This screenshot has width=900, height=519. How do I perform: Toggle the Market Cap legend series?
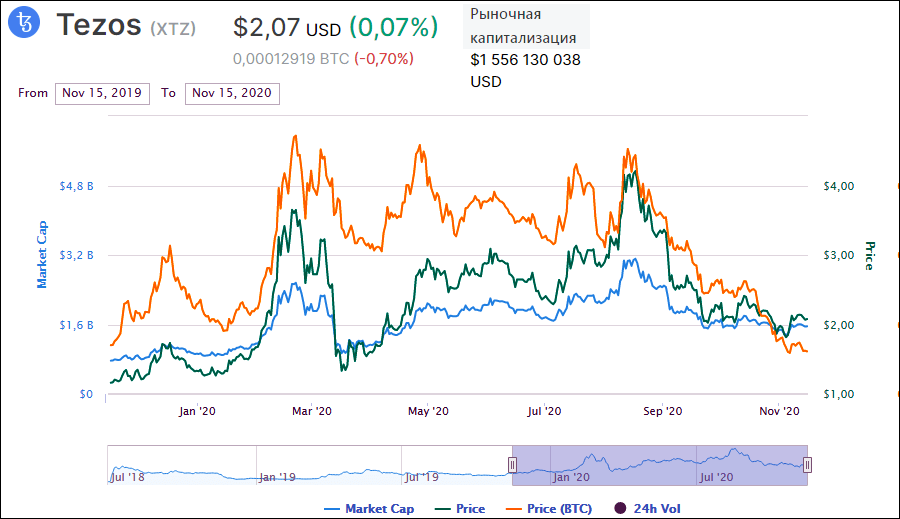369,509
